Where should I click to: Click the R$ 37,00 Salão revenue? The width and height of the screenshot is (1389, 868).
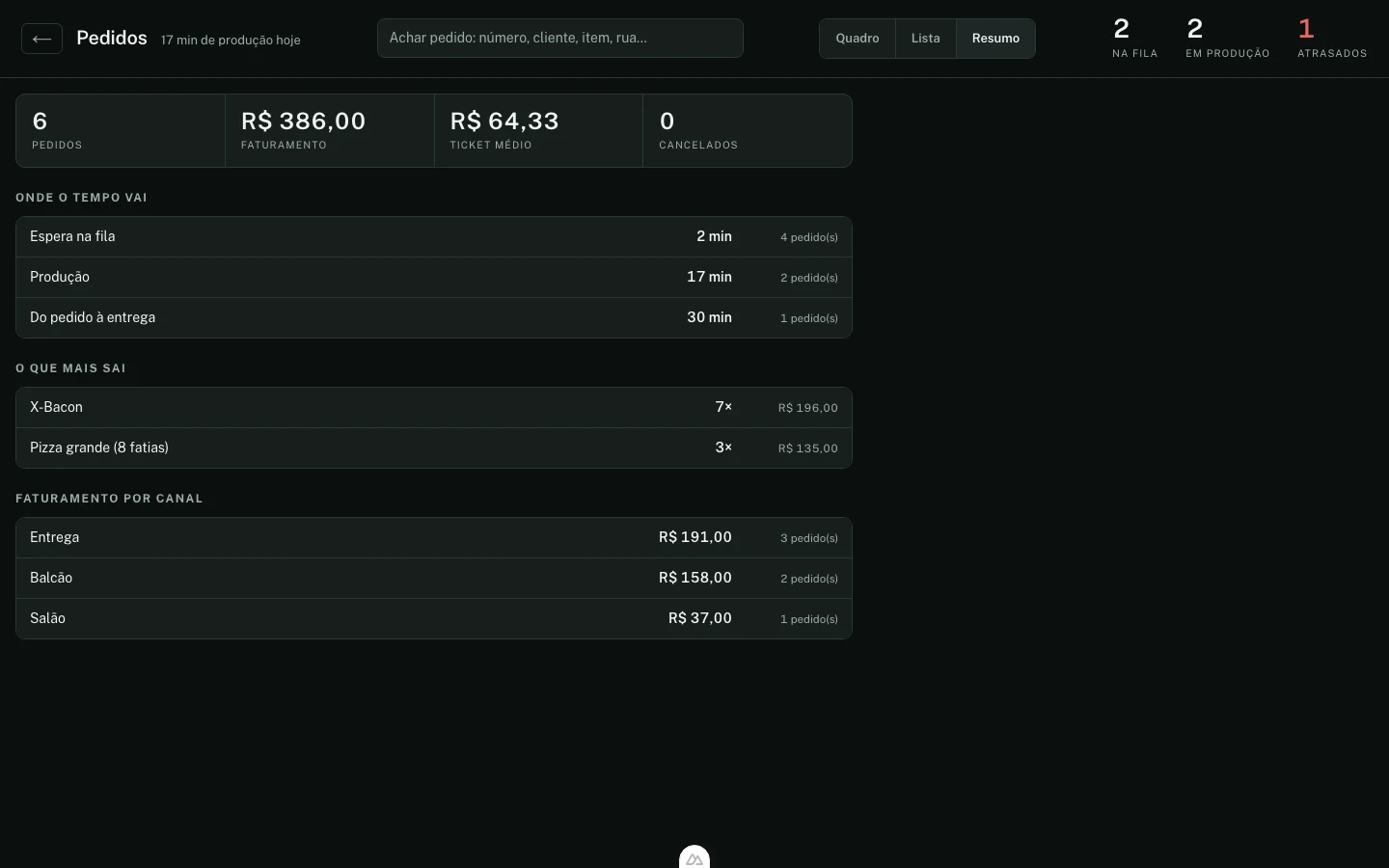pyautogui.click(x=700, y=618)
